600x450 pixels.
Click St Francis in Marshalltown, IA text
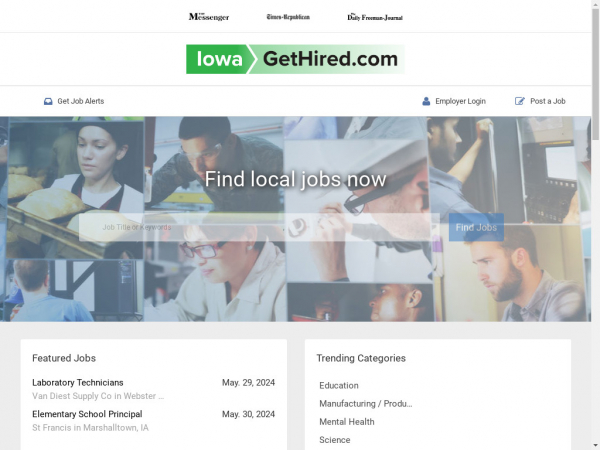90,427
